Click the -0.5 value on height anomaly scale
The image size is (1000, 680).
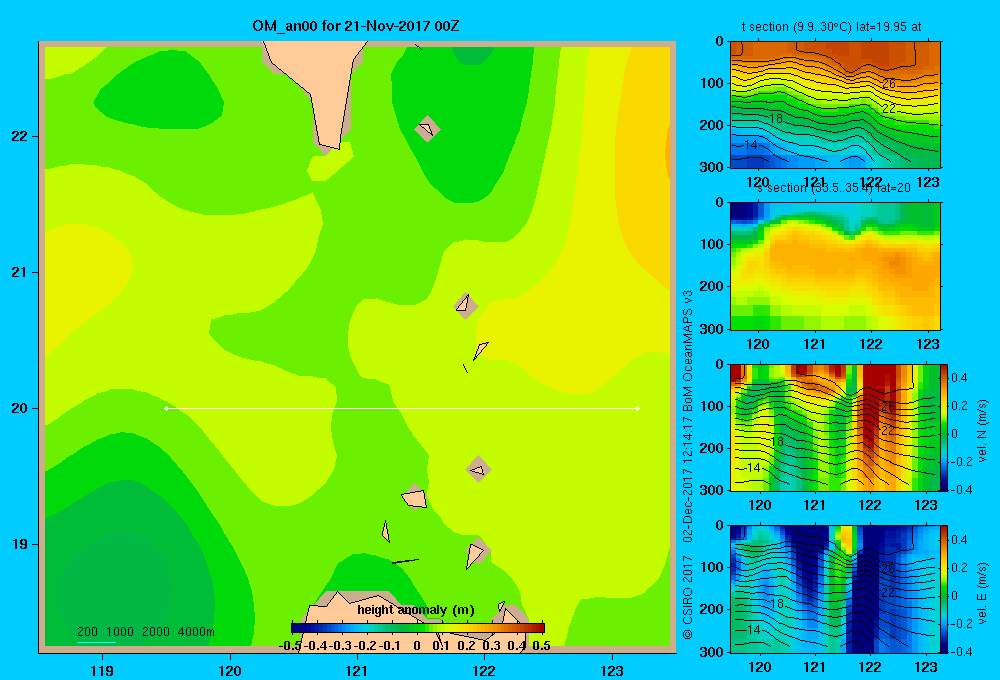tap(290, 646)
